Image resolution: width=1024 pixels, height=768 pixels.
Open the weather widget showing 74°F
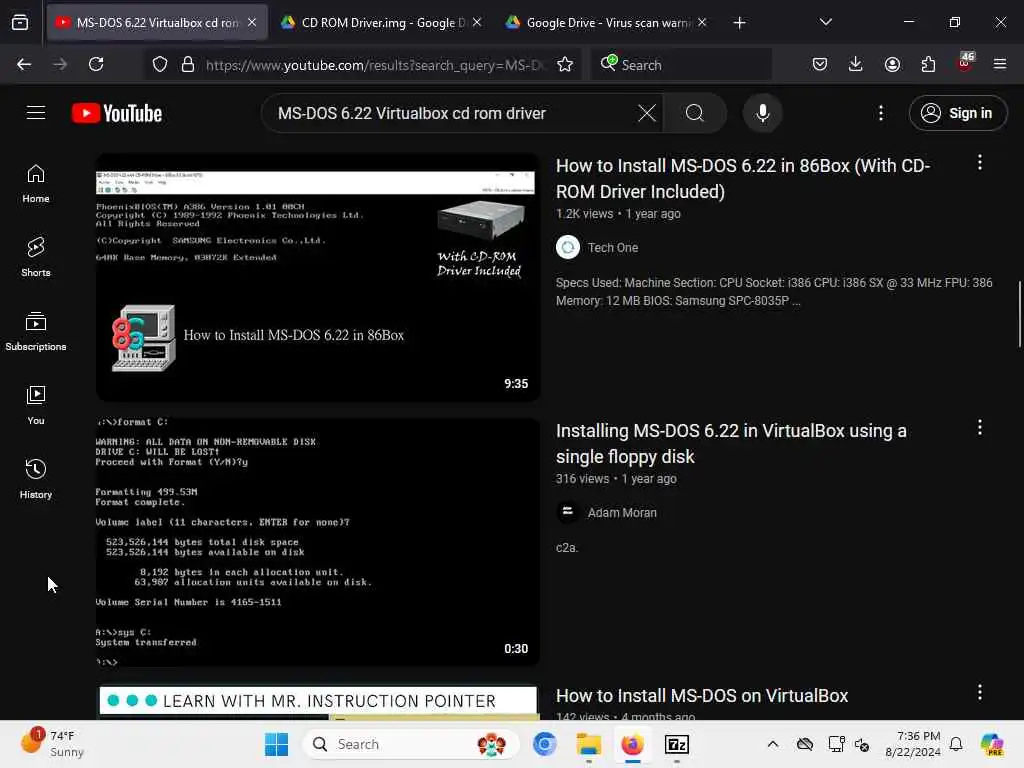(x=54, y=743)
